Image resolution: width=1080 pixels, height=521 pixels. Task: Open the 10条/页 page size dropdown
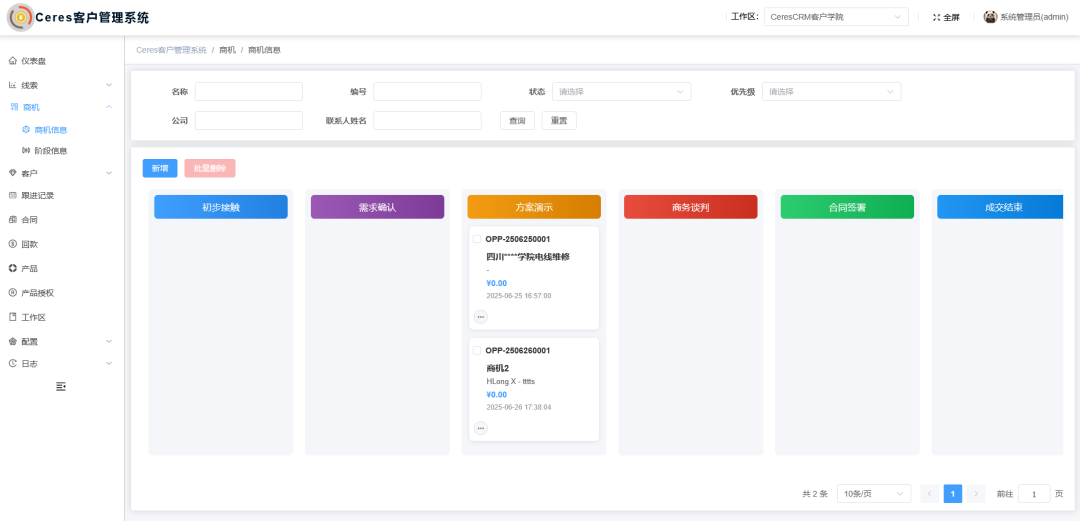click(873, 493)
